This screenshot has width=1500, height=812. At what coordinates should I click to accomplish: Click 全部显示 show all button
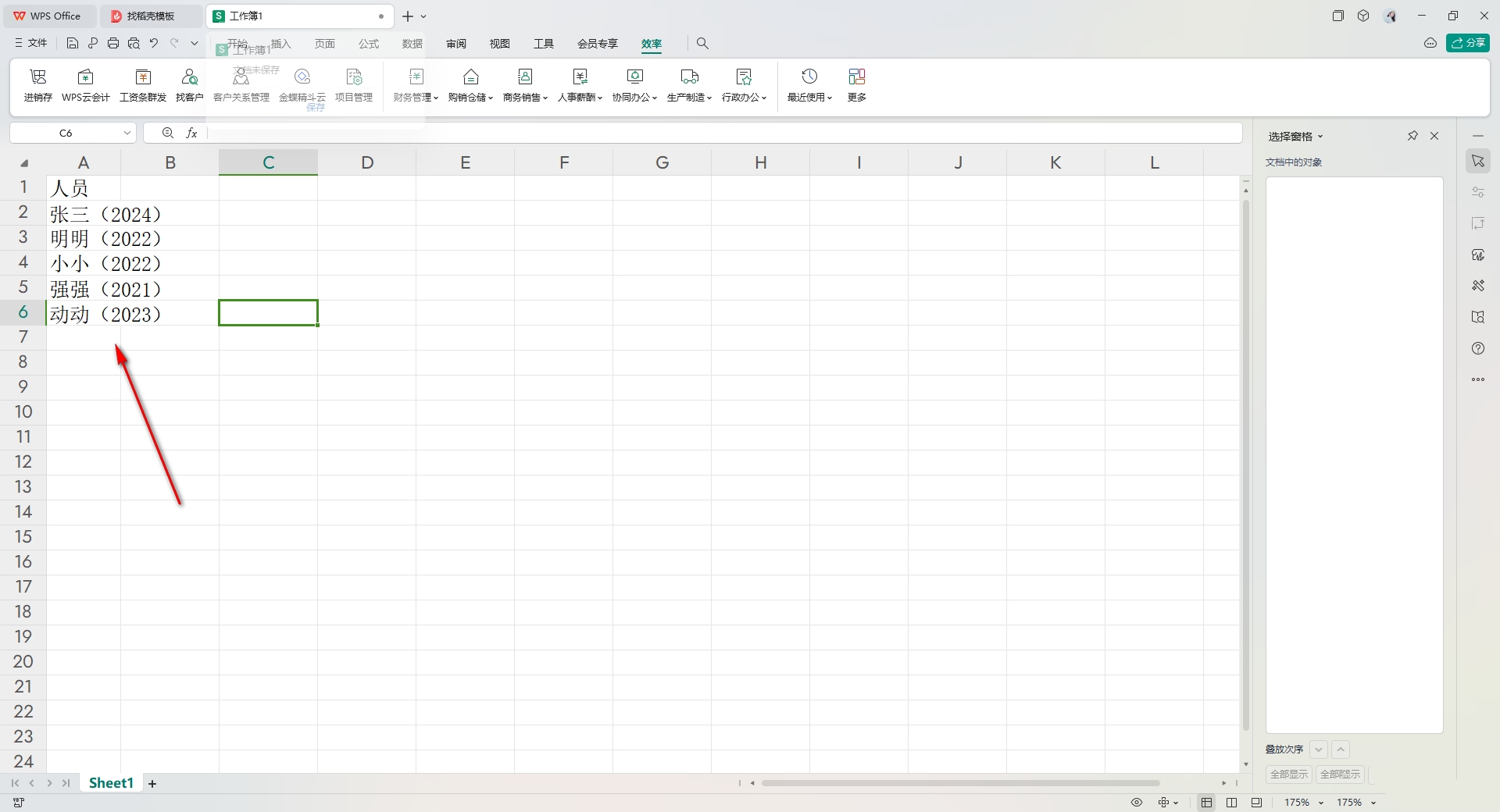tap(1289, 775)
